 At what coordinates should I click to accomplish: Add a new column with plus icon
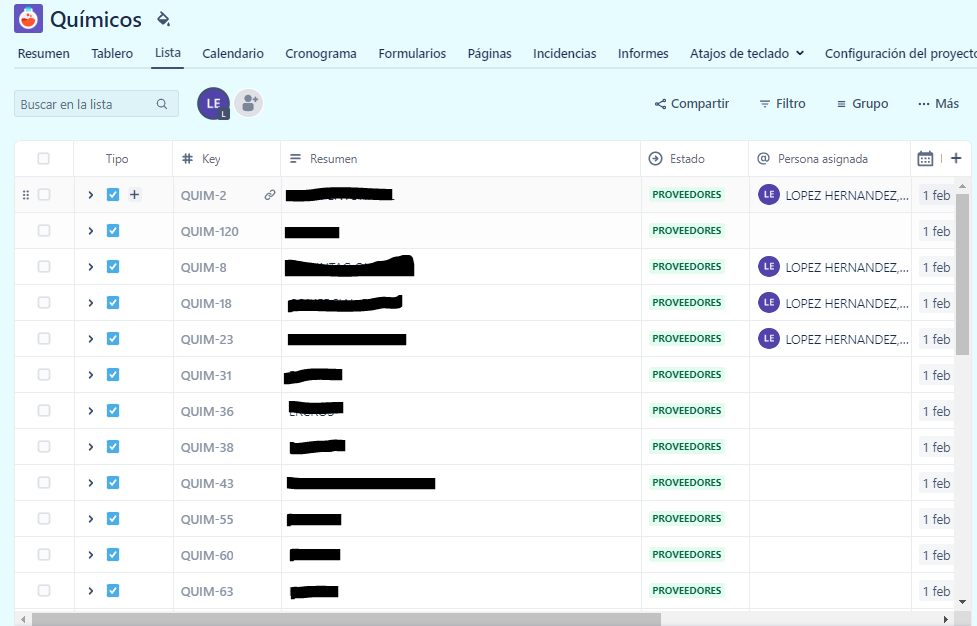tap(956, 158)
